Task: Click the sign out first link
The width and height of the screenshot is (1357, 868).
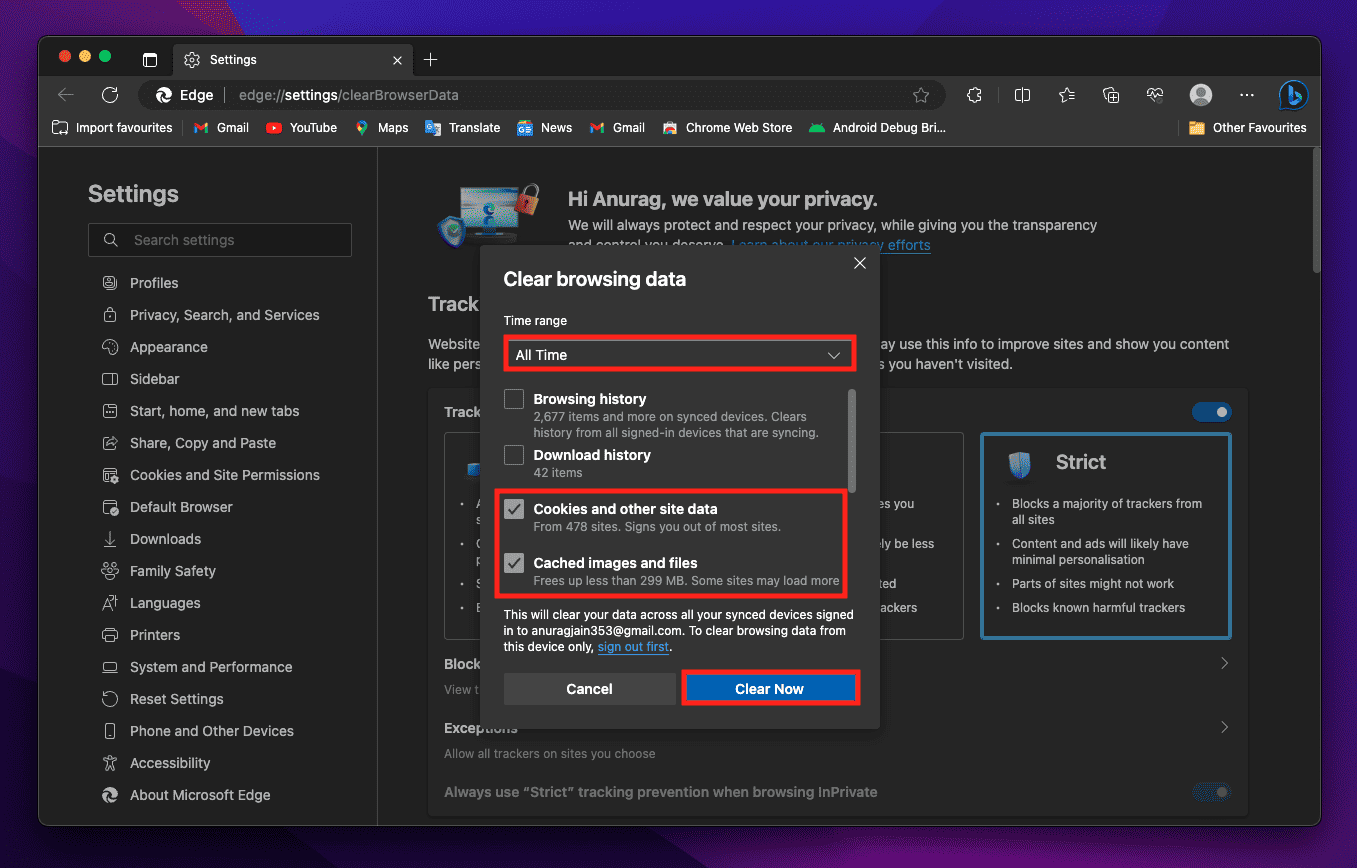Action: [x=633, y=647]
